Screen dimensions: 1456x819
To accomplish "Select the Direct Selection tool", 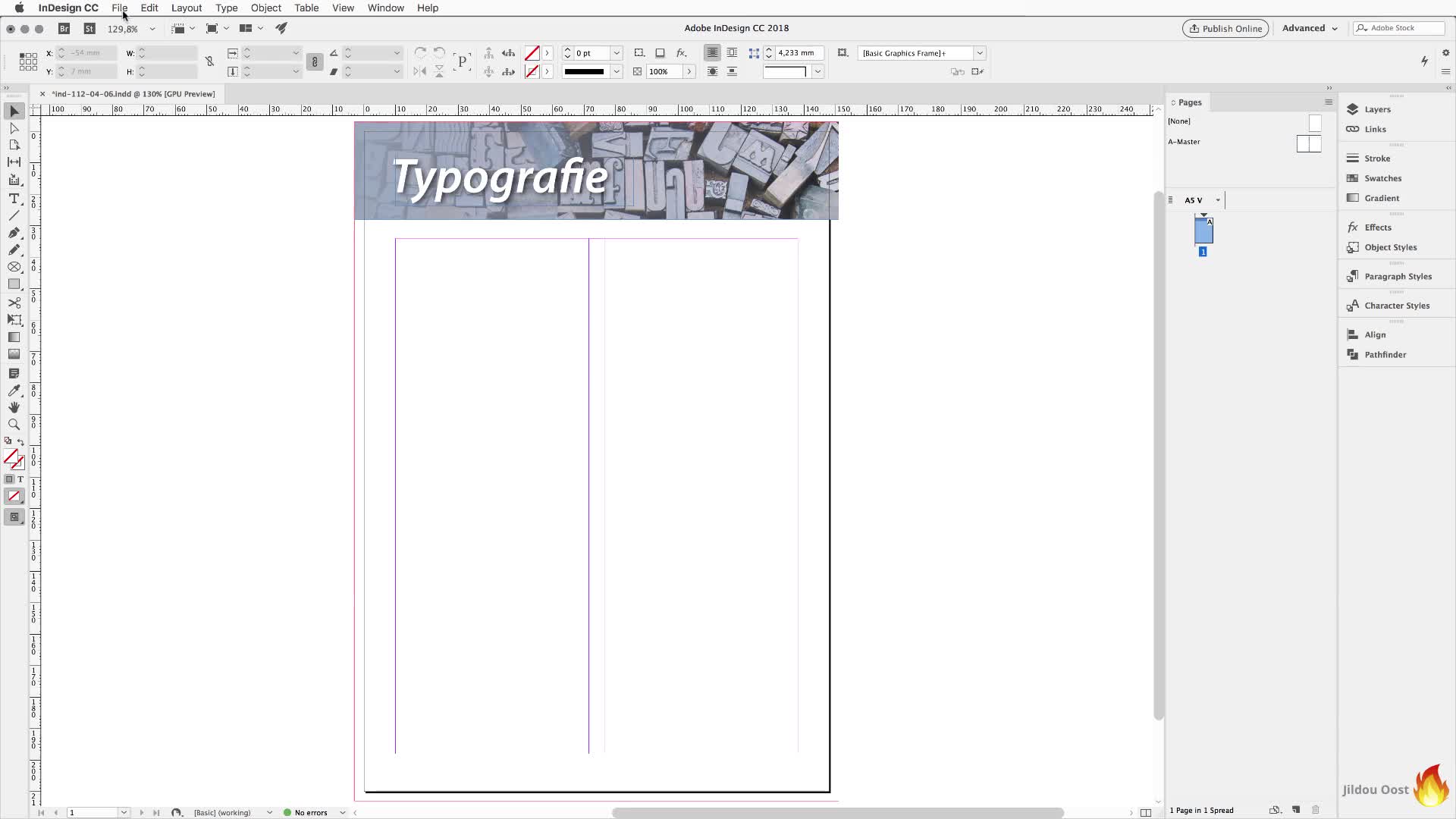I will (14, 128).
